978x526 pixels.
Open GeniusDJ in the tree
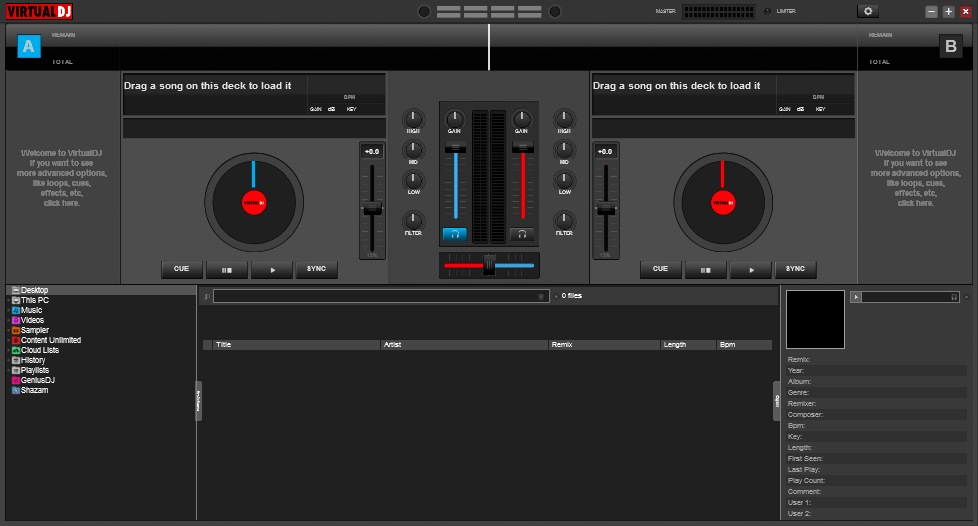point(33,380)
